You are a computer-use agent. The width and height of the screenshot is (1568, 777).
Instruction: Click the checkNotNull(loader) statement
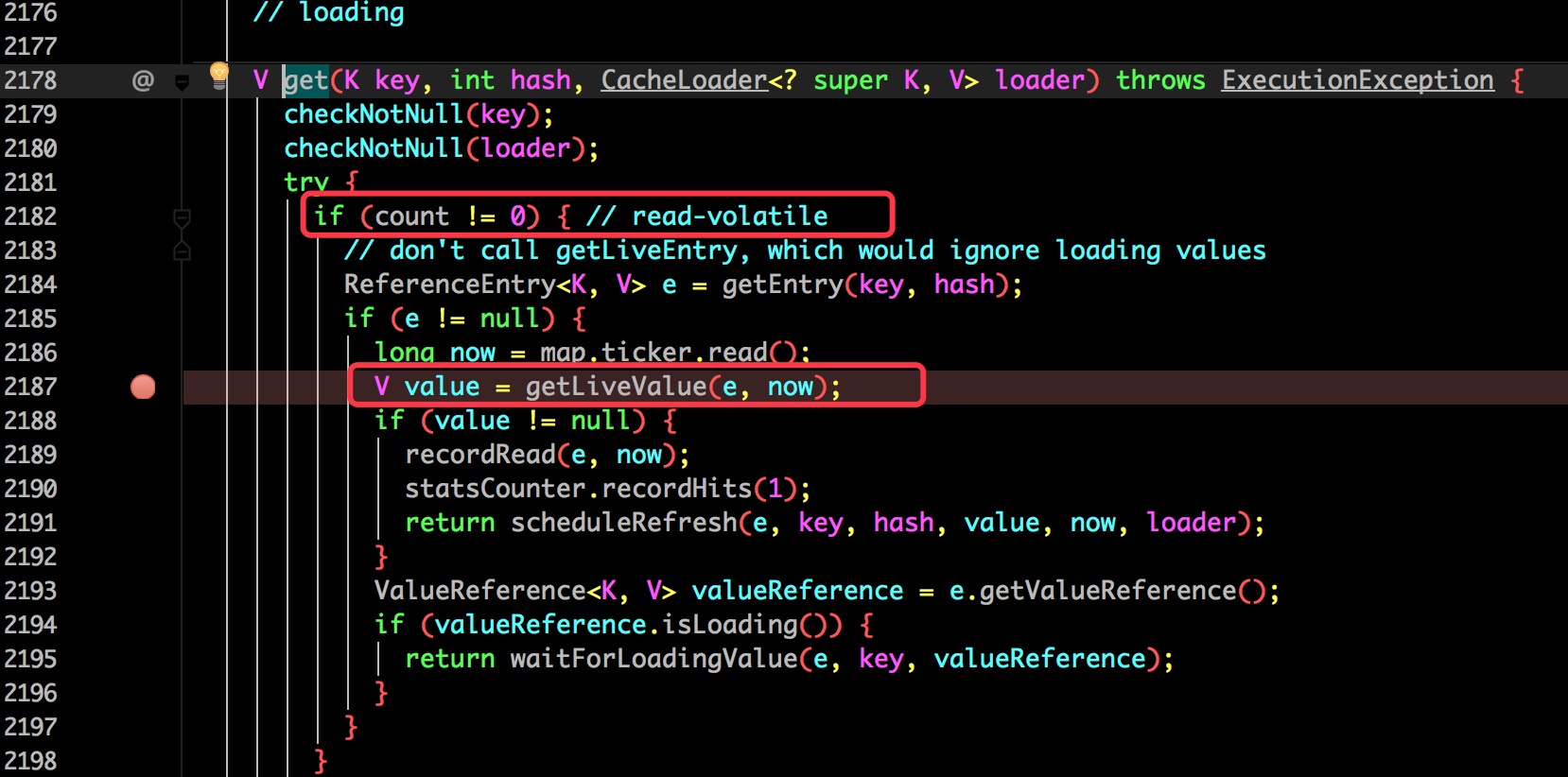440,148
